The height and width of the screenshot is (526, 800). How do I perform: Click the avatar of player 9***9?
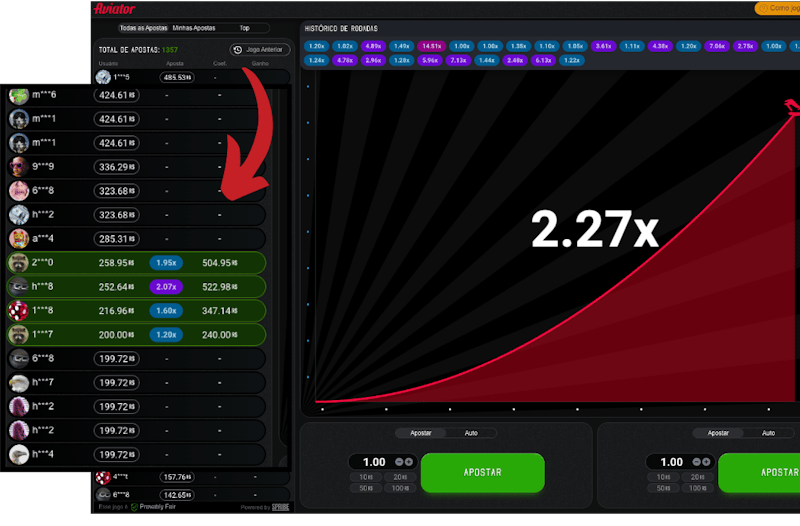point(19,167)
